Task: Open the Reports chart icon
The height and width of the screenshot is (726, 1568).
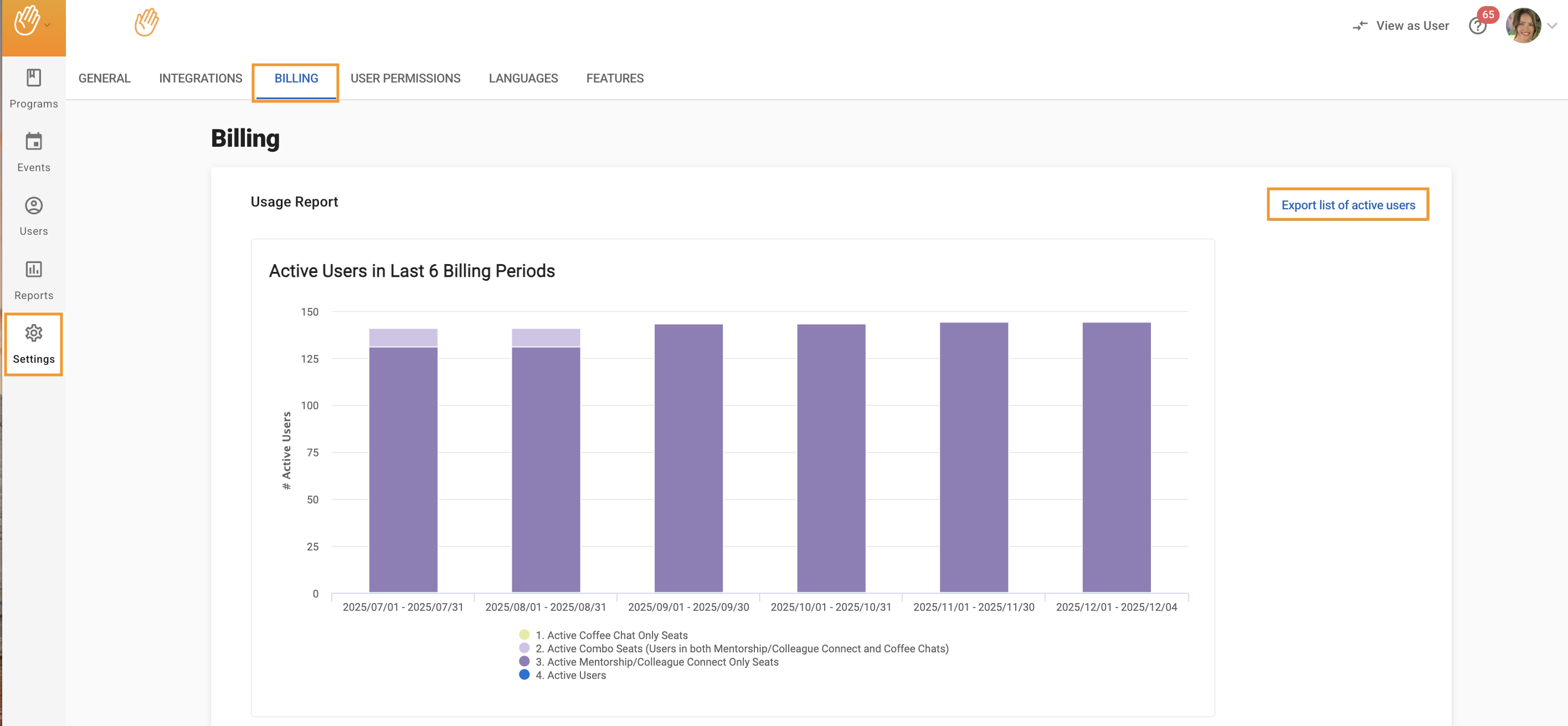Action: coord(33,270)
